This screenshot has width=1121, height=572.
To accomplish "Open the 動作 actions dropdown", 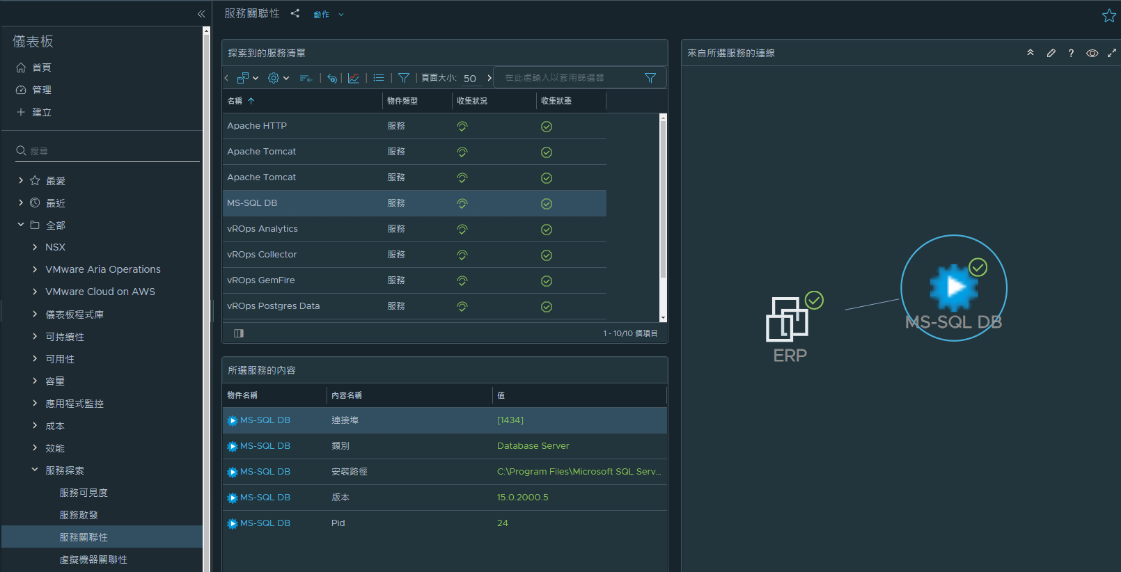I will click(328, 14).
